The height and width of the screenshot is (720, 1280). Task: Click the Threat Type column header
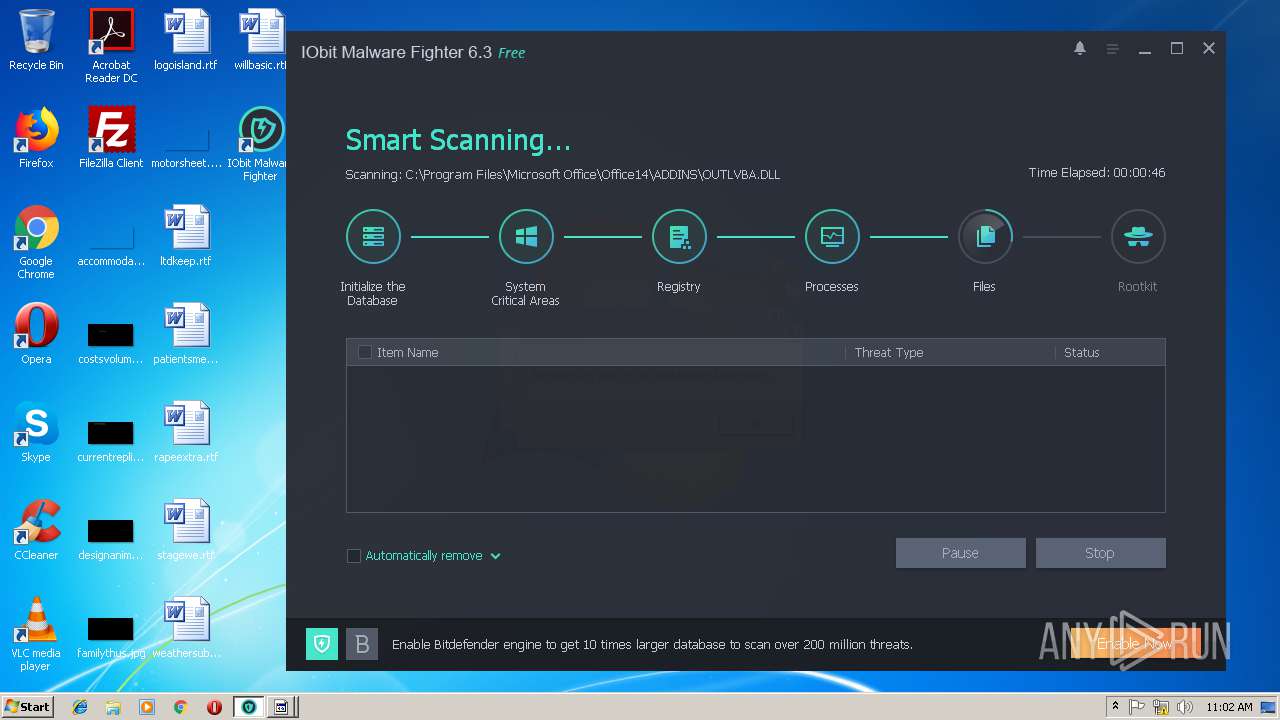(889, 352)
